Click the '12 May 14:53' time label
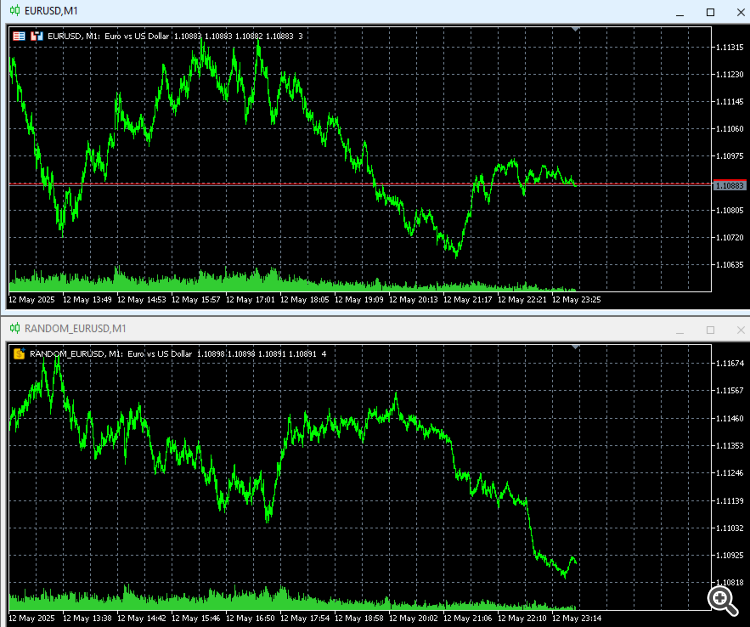The image size is (750, 627). 142,300
